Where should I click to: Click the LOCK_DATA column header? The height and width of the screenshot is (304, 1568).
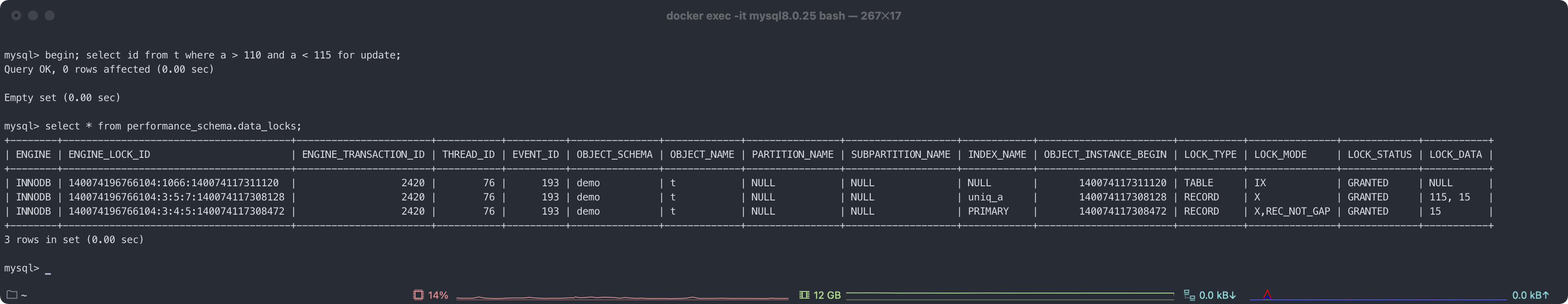tap(1455, 154)
